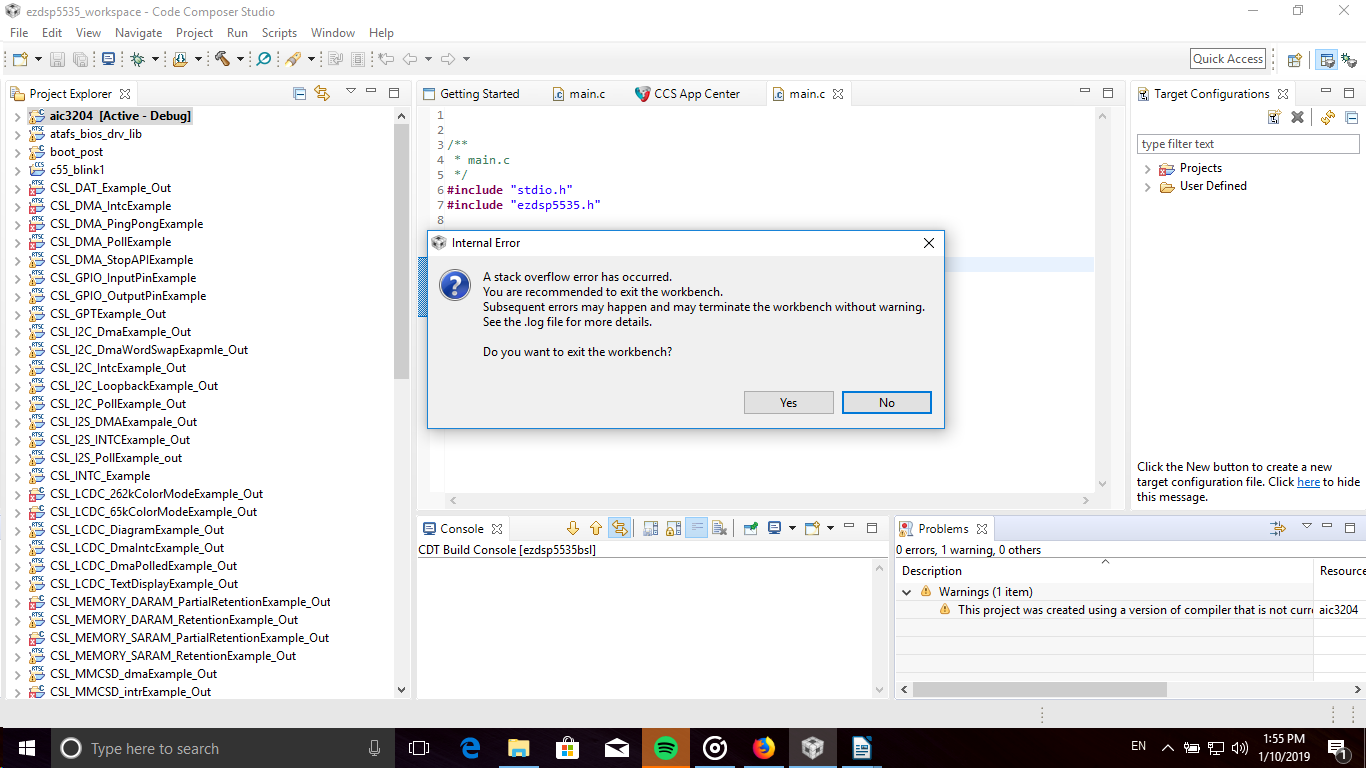
Task: Click the Open Console icon
Action: tap(812, 528)
